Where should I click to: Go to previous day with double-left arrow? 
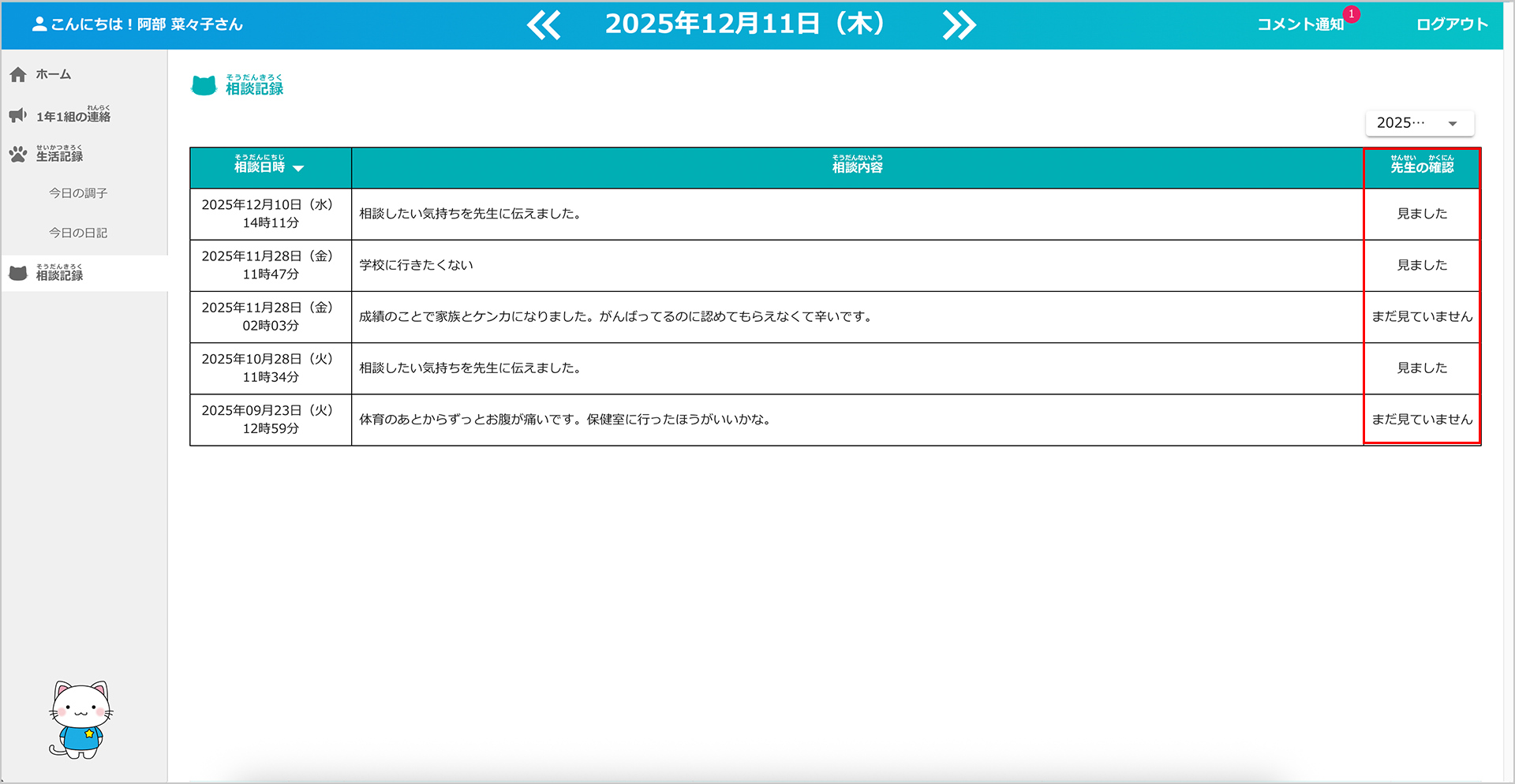click(x=544, y=25)
